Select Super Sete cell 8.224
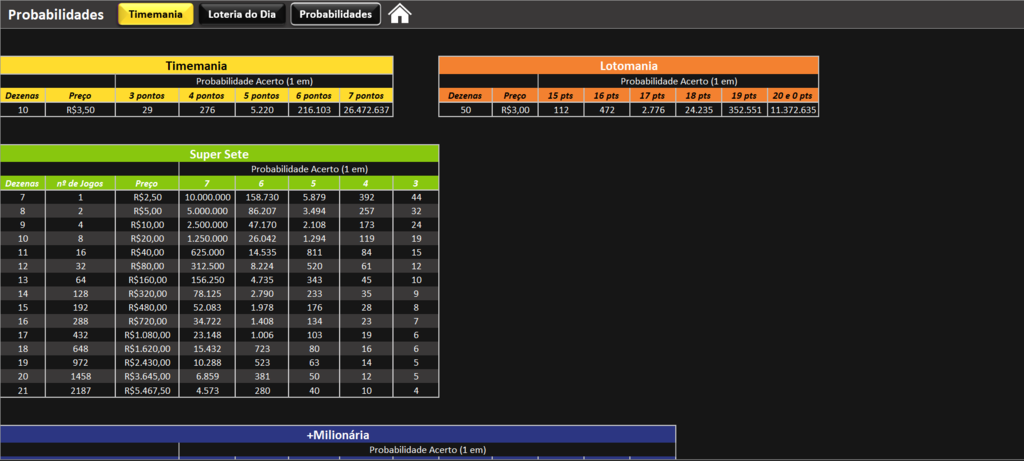Screen dimensions: 1024x461 pyautogui.click(x=262, y=266)
